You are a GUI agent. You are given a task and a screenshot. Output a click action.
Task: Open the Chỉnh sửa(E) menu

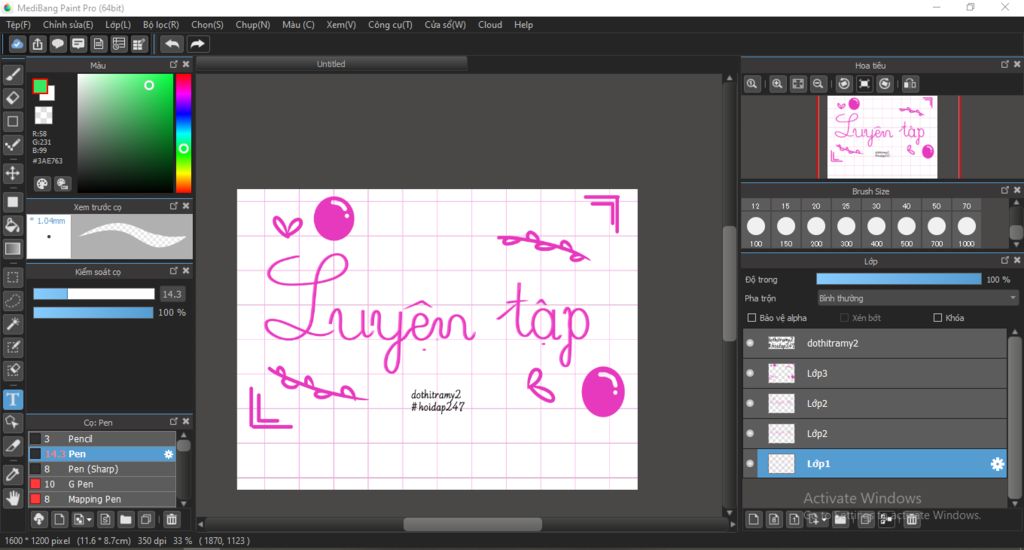pos(68,25)
